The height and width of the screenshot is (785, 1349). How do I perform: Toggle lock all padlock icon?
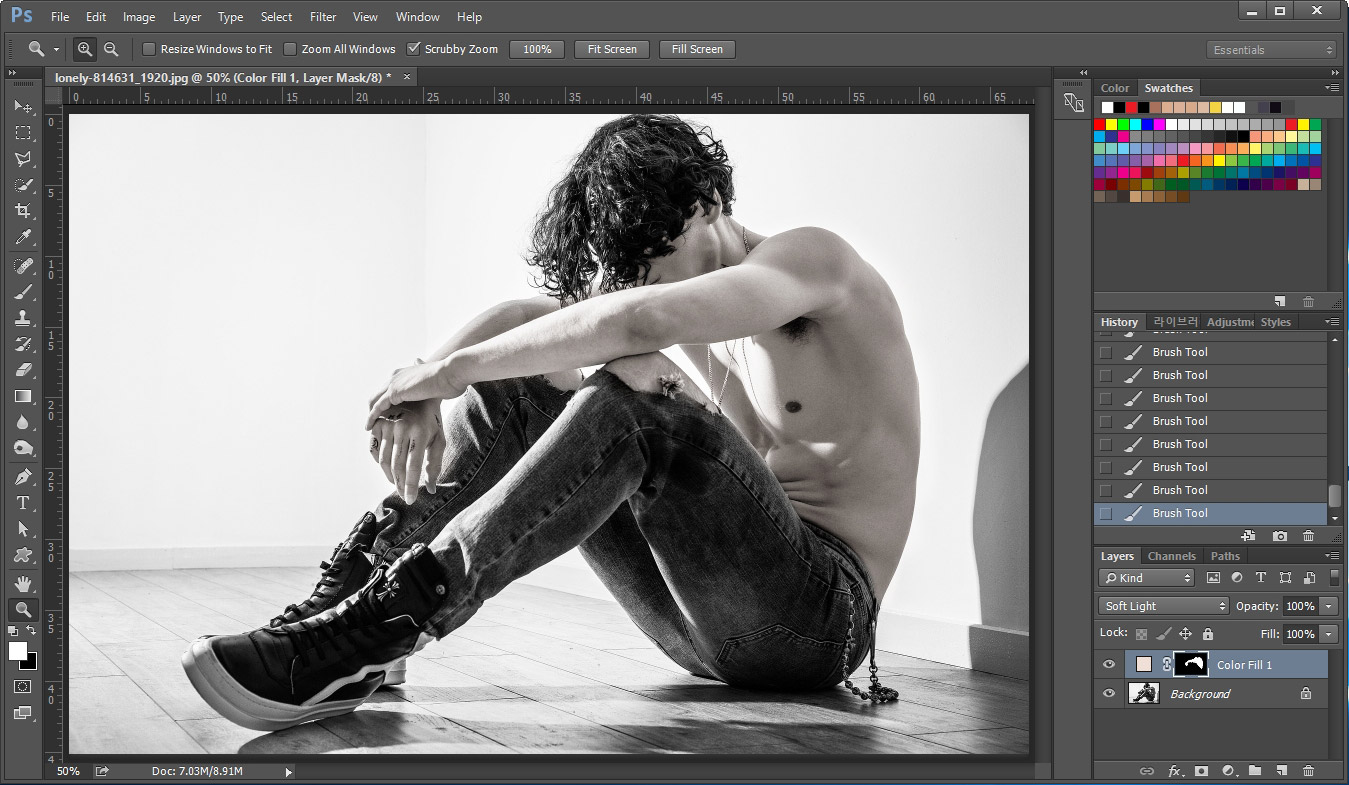click(x=1207, y=634)
